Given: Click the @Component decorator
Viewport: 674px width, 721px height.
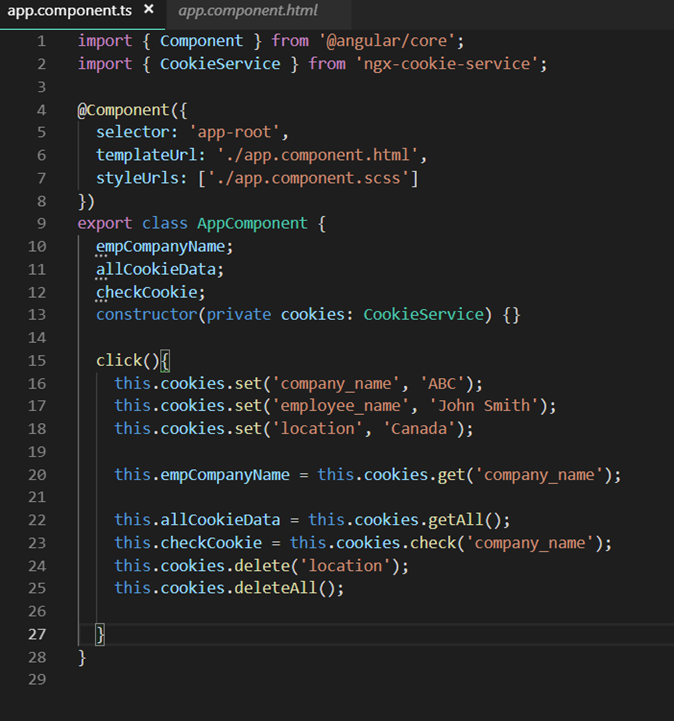Looking at the screenshot, I should click(123, 110).
